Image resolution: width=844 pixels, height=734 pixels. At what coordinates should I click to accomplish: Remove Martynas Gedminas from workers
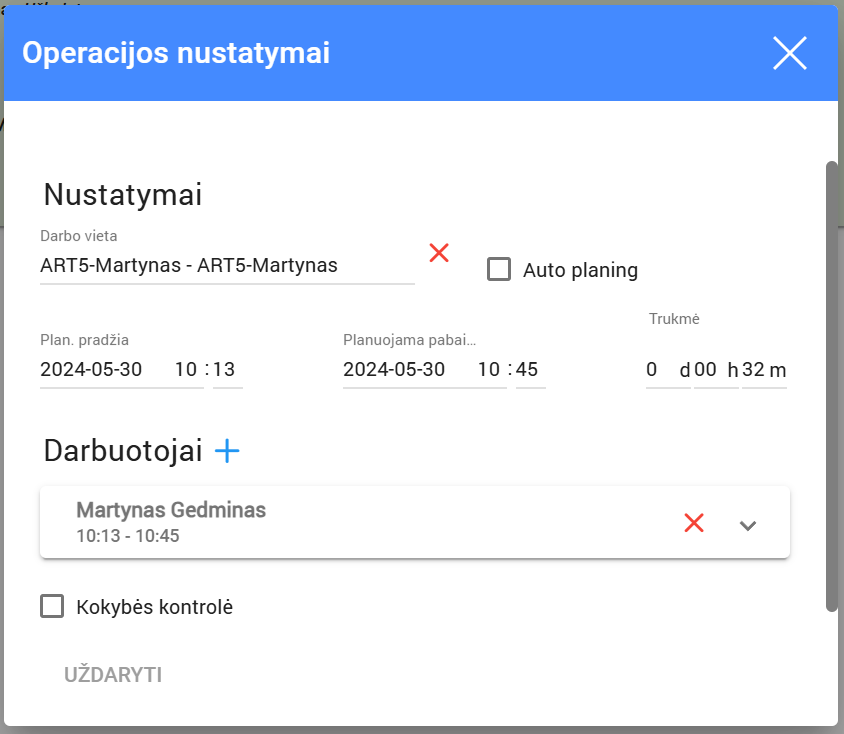click(x=694, y=523)
